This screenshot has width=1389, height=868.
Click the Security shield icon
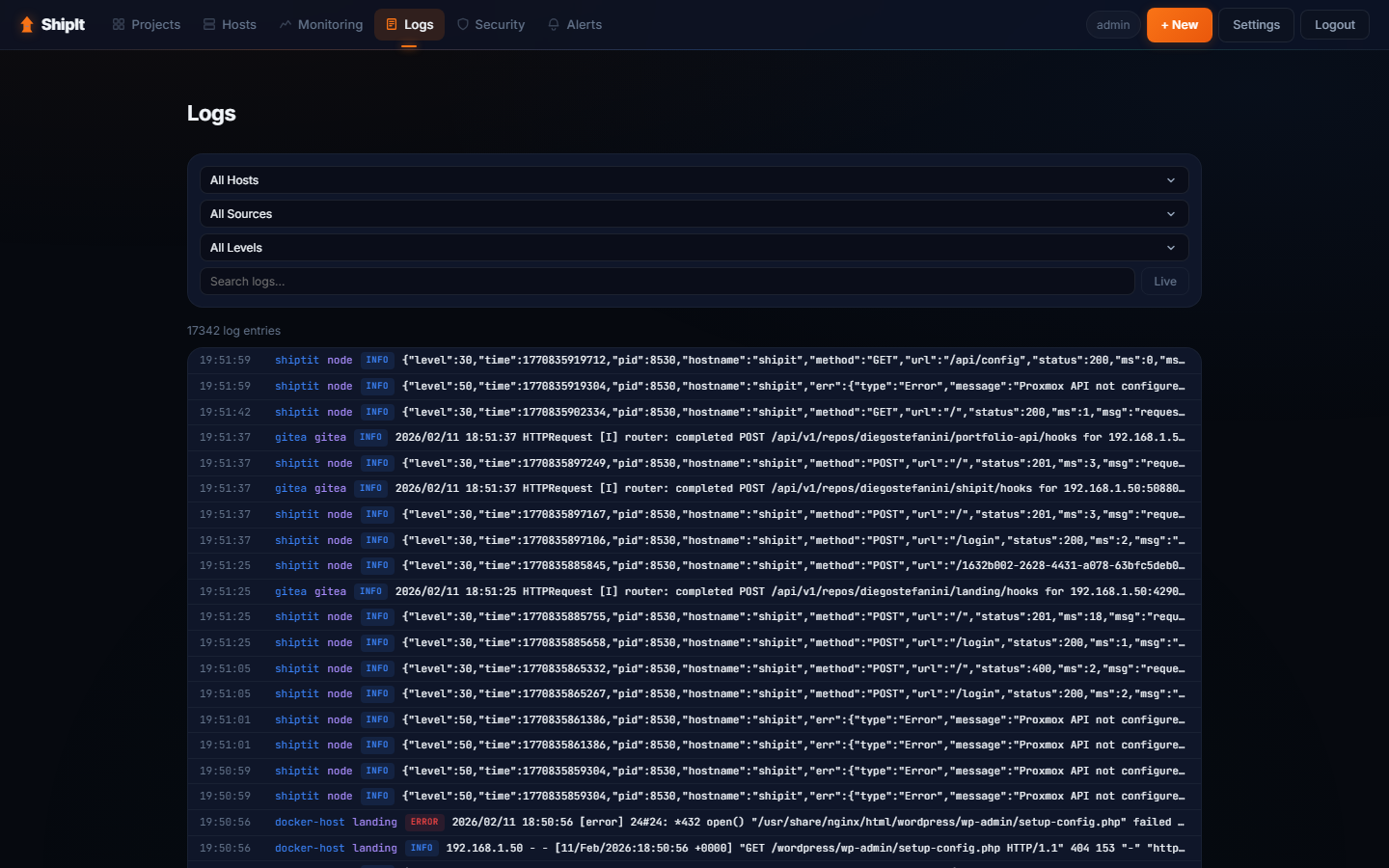(x=463, y=25)
